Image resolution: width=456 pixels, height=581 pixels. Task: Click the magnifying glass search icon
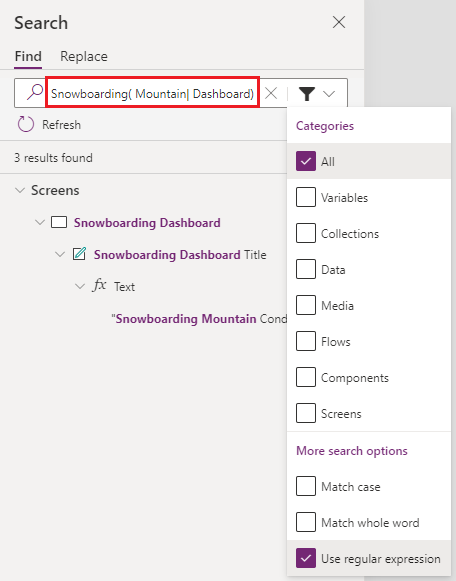[34, 92]
